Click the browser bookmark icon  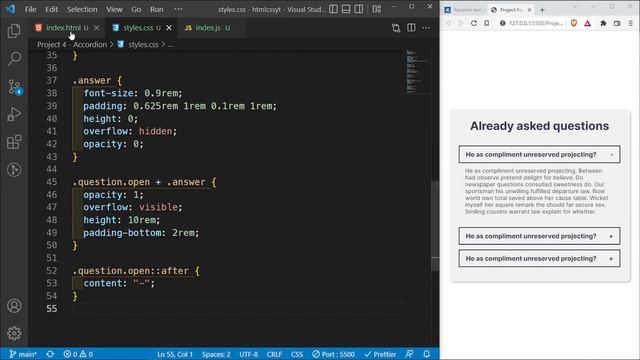tap(487, 23)
